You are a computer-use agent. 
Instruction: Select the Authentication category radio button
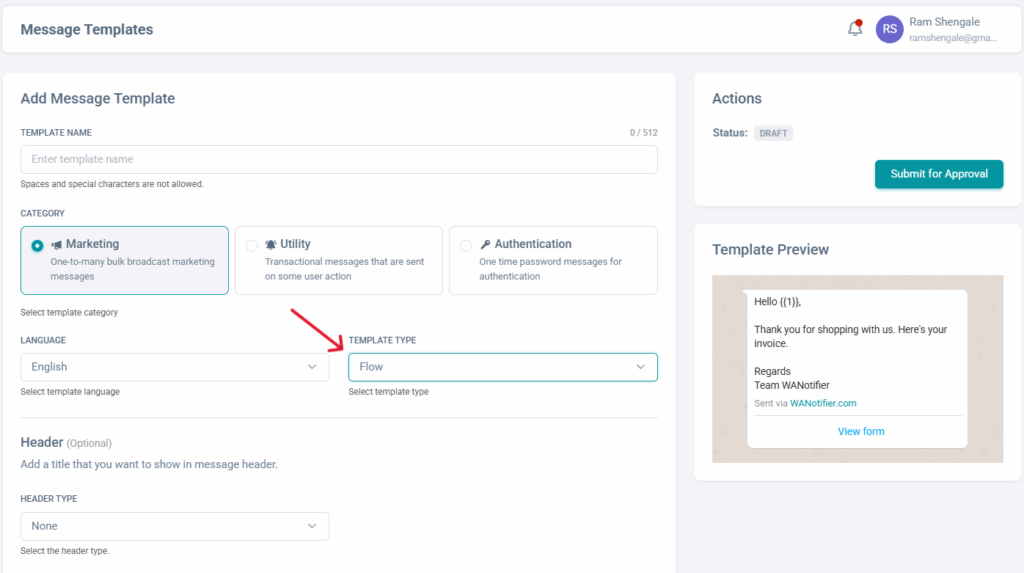pyautogui.click(x=466, y=246)
